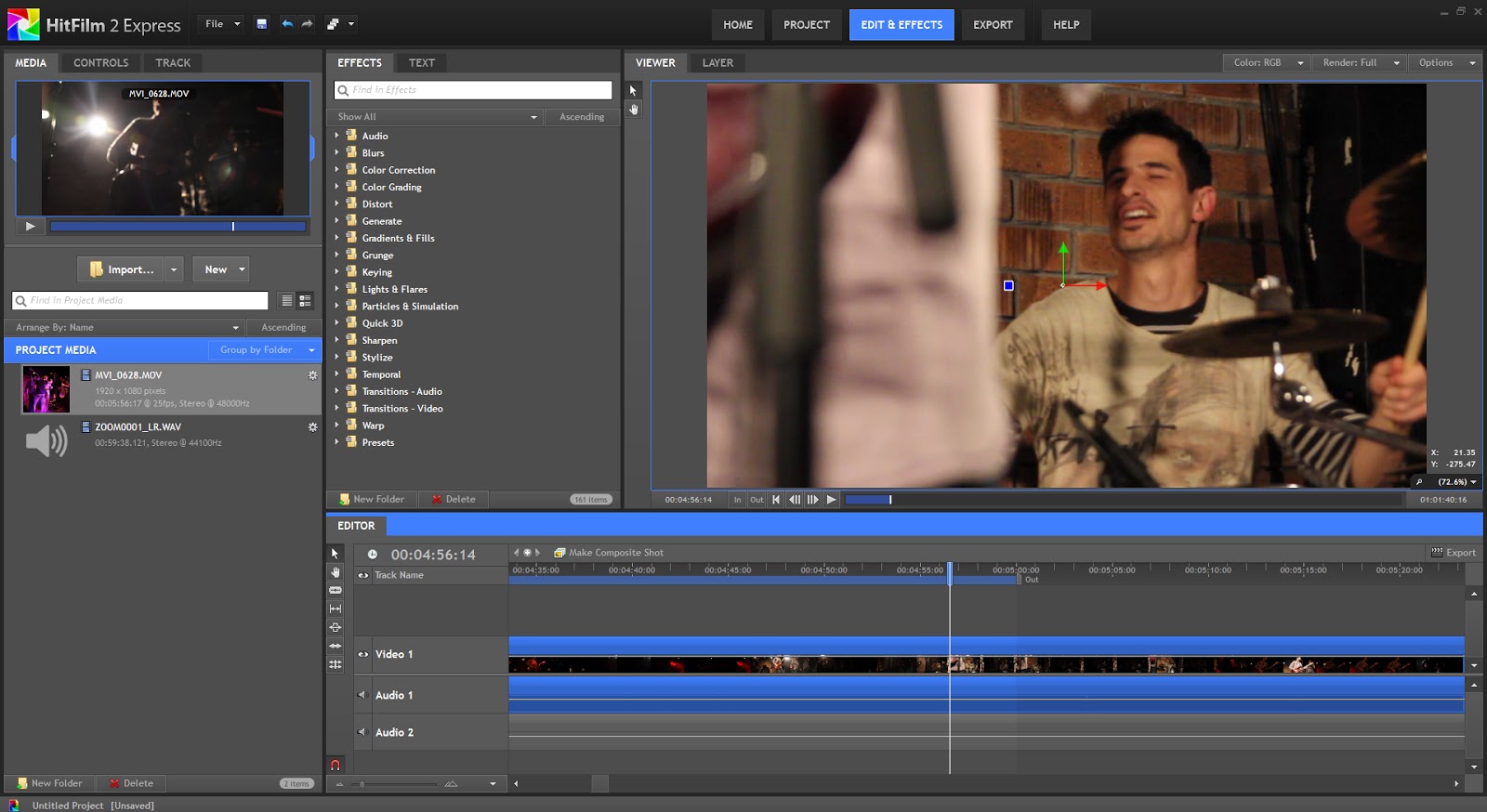Select the slice razor tool in the editor

tap(336, 591)
